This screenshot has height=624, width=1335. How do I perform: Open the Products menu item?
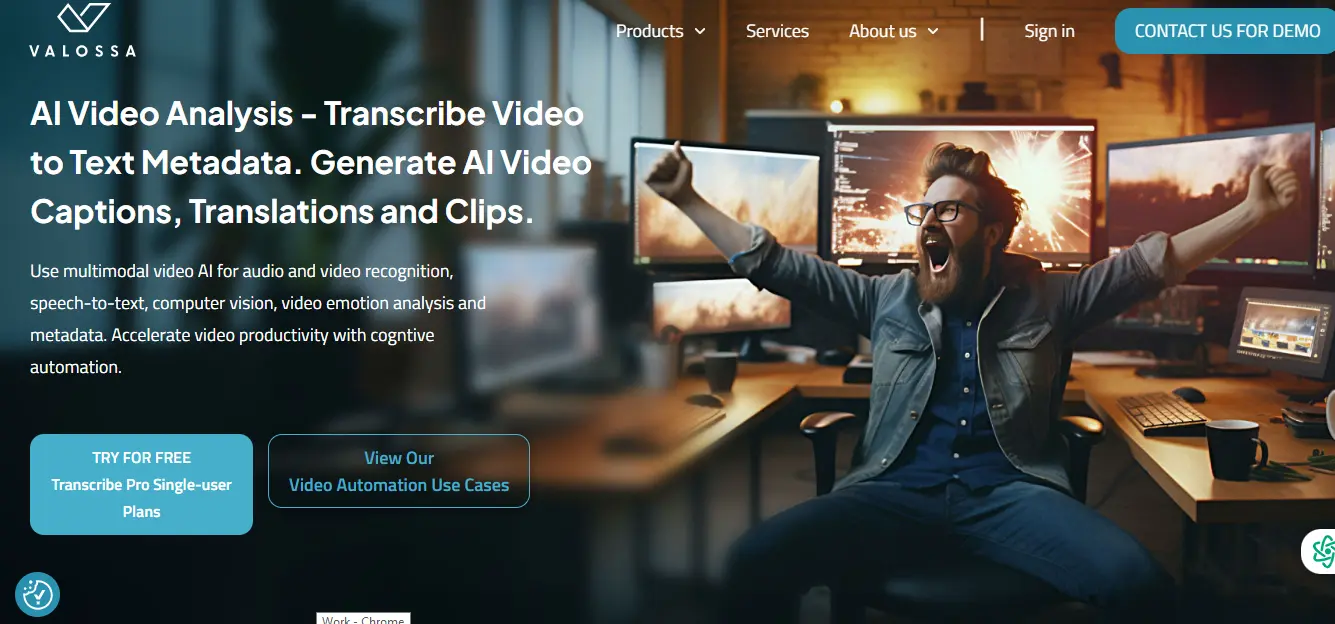pos(649,31)
